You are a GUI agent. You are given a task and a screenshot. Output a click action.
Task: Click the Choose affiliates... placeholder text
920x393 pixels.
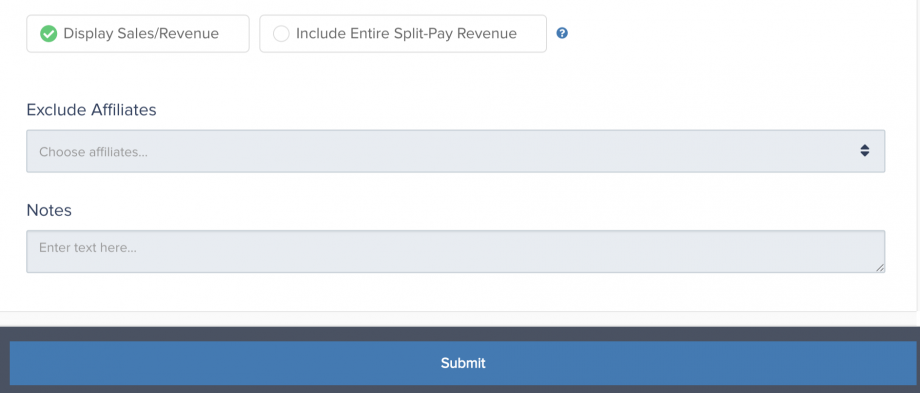click(x=93, y=152)
